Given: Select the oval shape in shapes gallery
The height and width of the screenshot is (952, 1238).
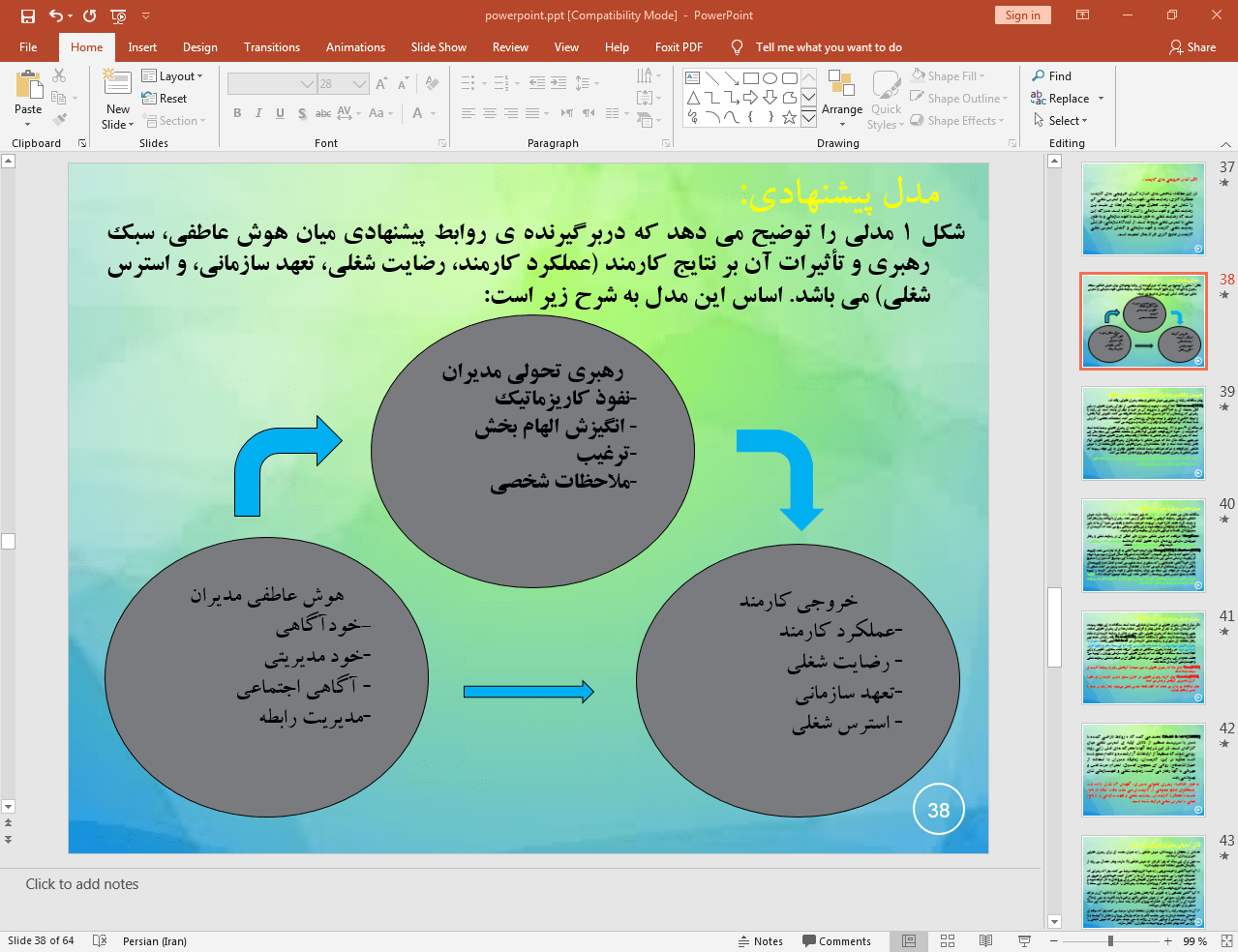Looking at the screenshot, I should coord(770,78).
